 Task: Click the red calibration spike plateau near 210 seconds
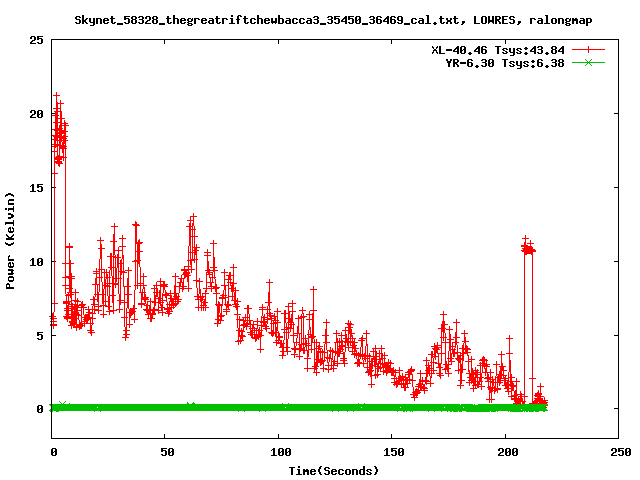(529, 249)
